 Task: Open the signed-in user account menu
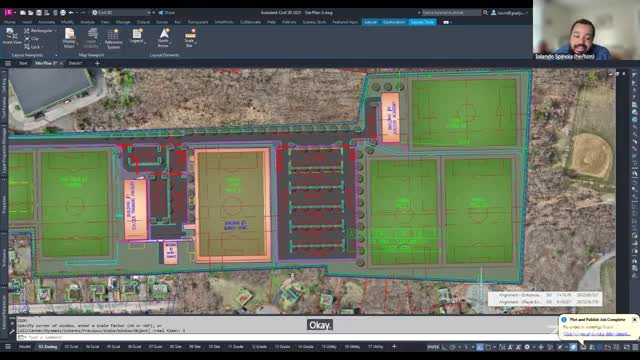(509, 13)
